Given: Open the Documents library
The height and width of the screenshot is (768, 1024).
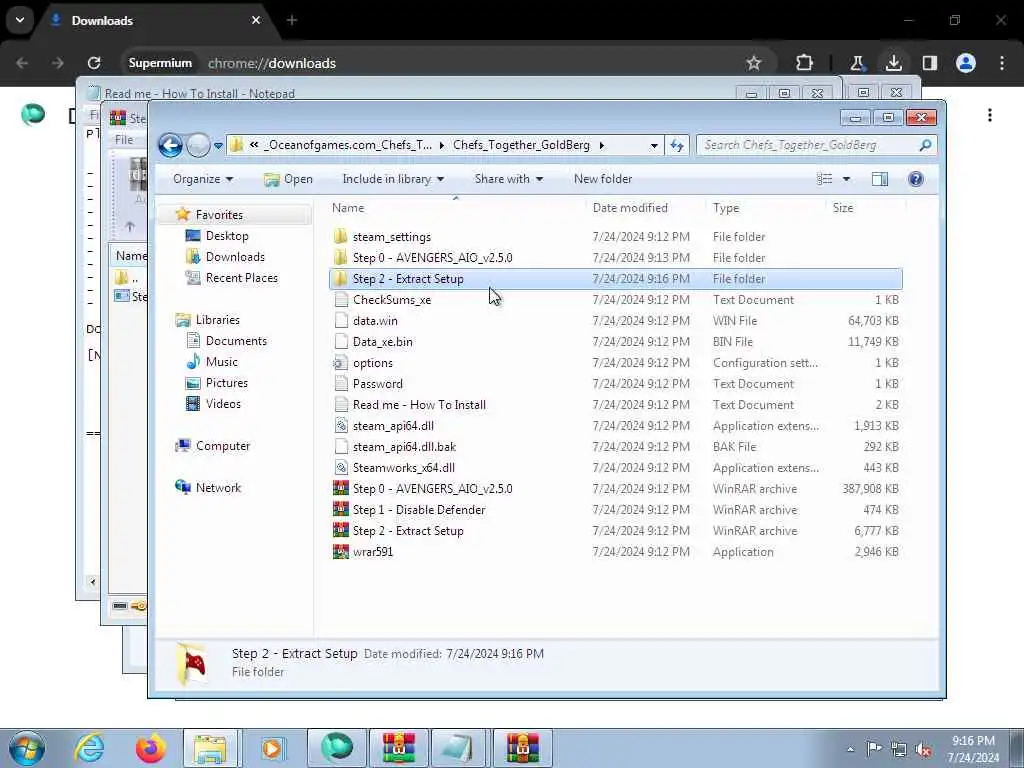Looking at the screenshot, I should (236, 341).
